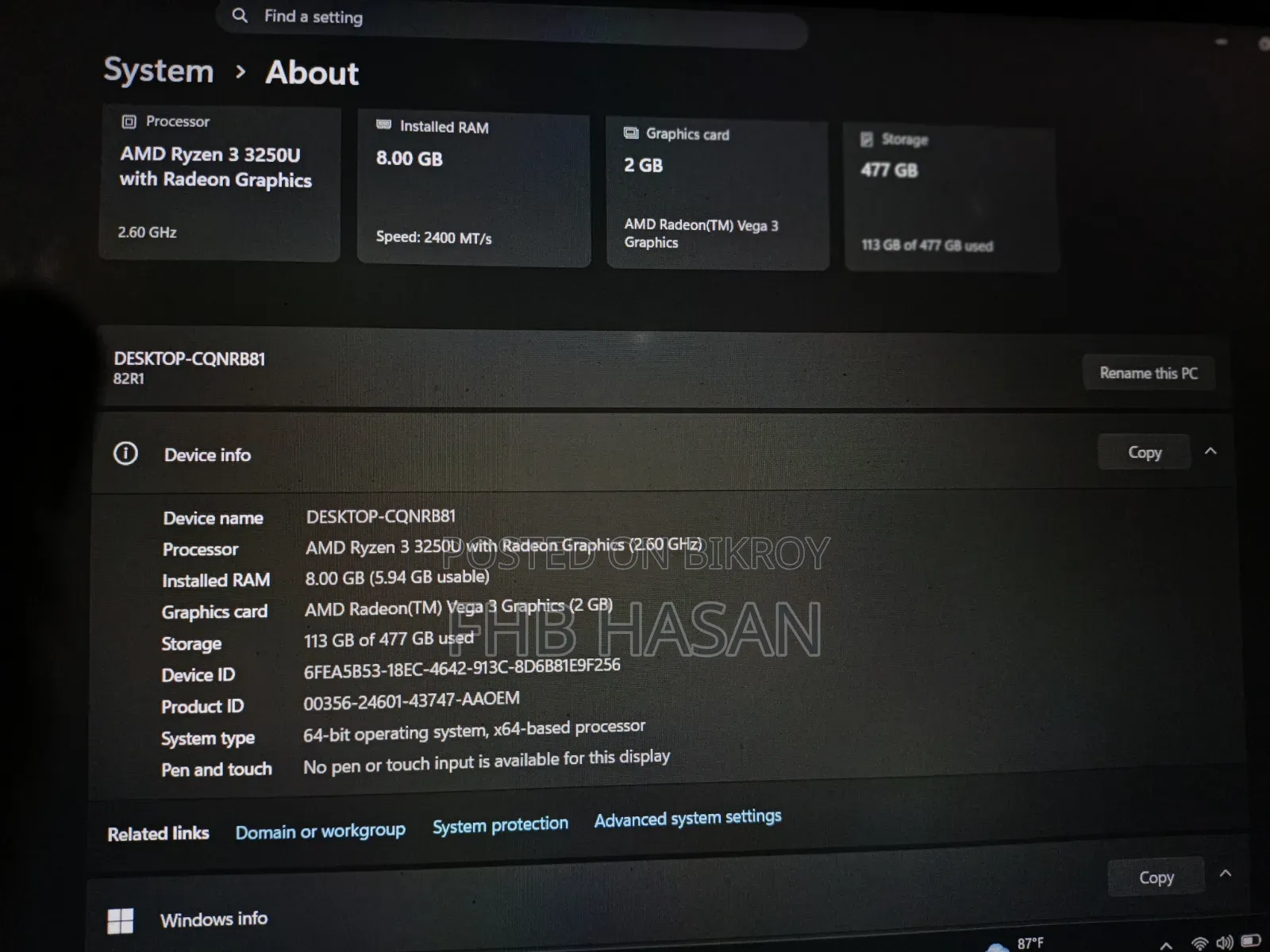The width and height of the screenshot is (1270, 952).
Task: Collapse the Windows info section chevron
Action: pos(1226,873)
